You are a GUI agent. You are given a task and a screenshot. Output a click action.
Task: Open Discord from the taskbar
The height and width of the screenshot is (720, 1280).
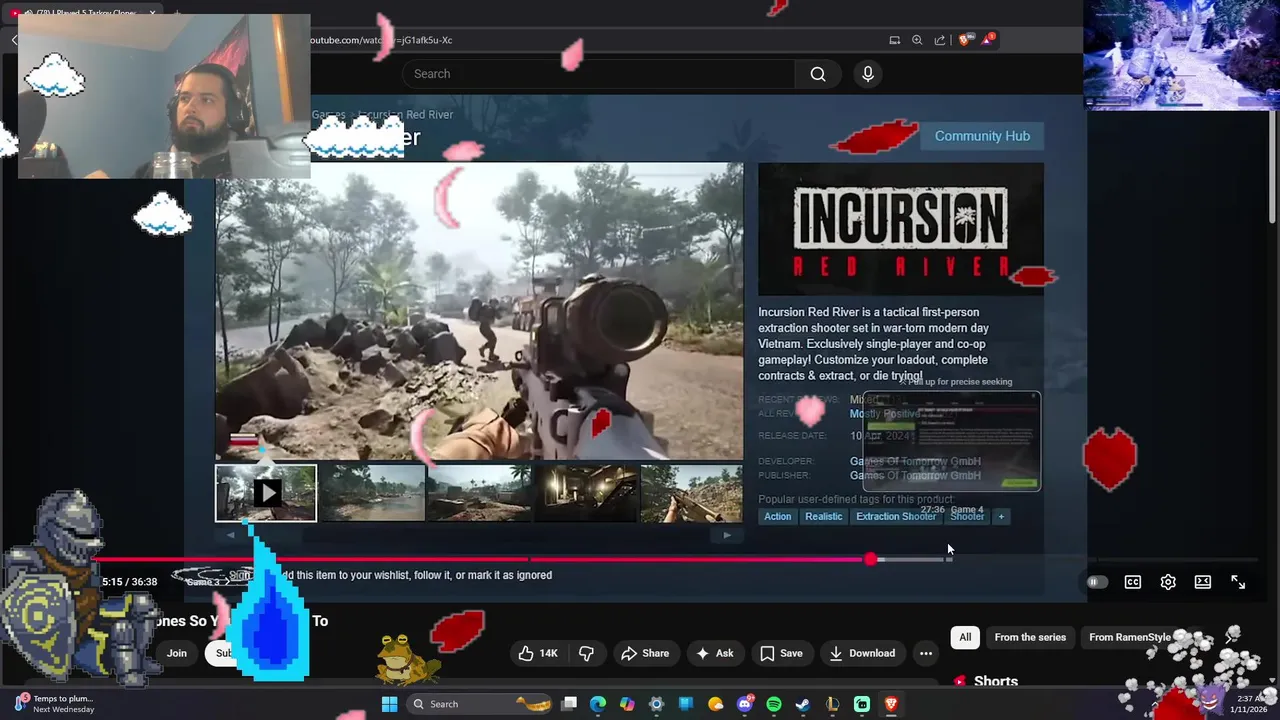[x=745, y=704]
